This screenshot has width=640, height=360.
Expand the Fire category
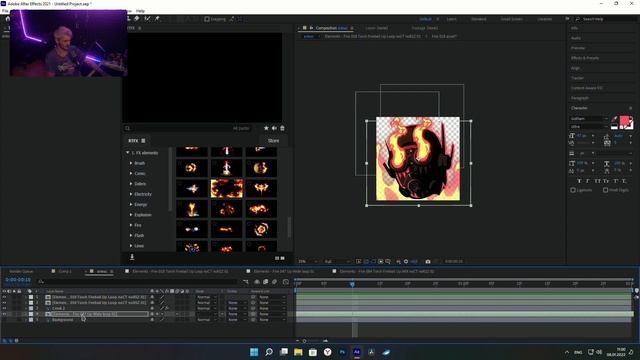point(131,225)
